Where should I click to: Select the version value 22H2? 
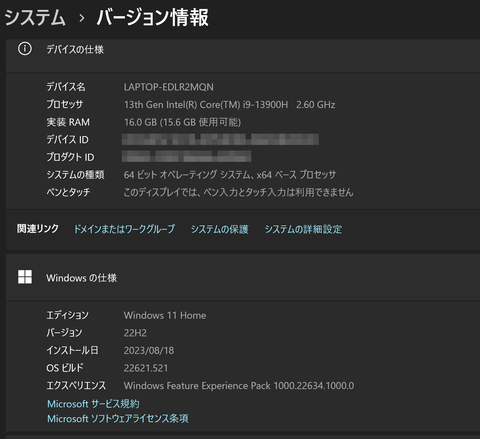click(135, 333)
